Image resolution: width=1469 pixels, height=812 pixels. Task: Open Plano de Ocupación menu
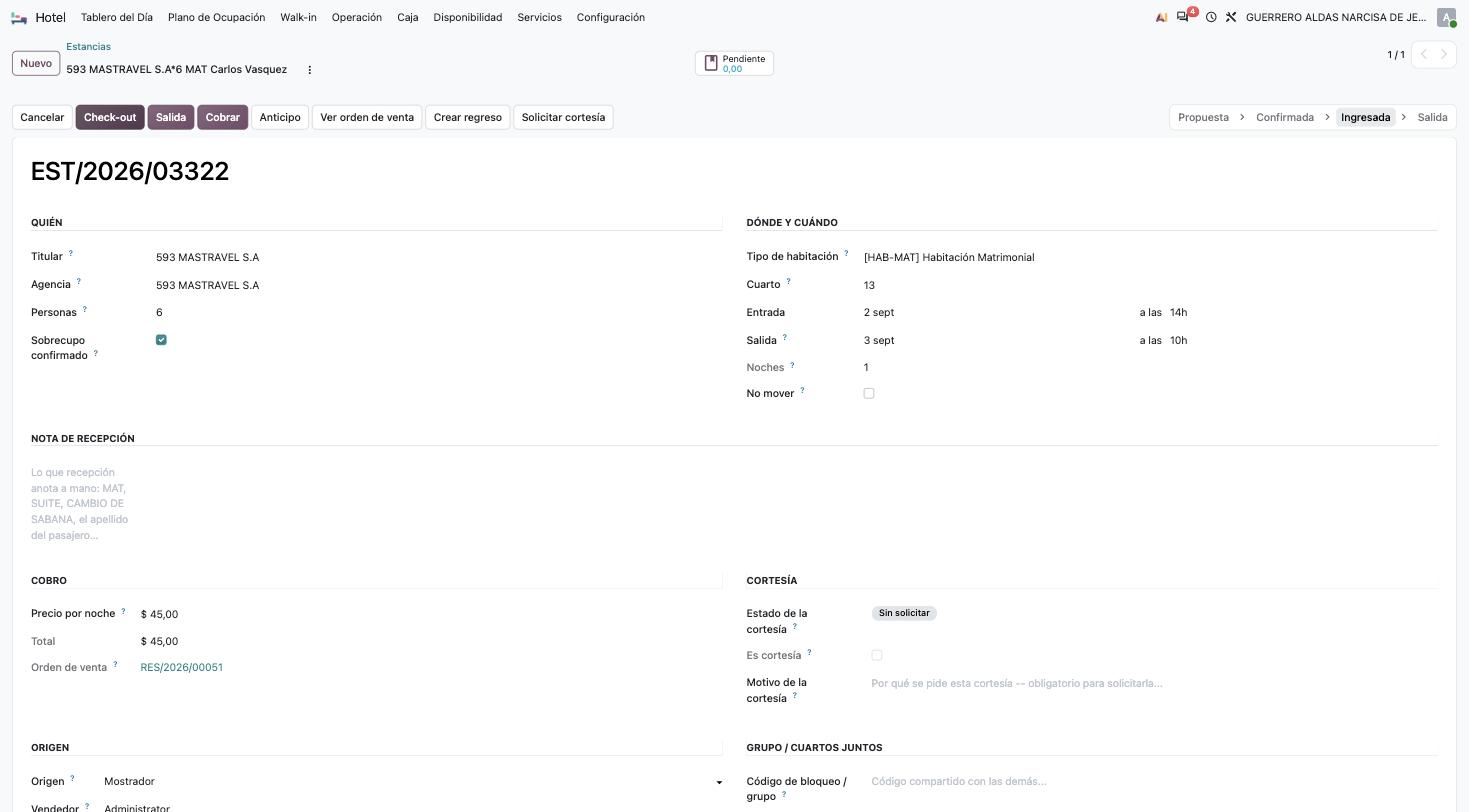(x=216, y=17)
